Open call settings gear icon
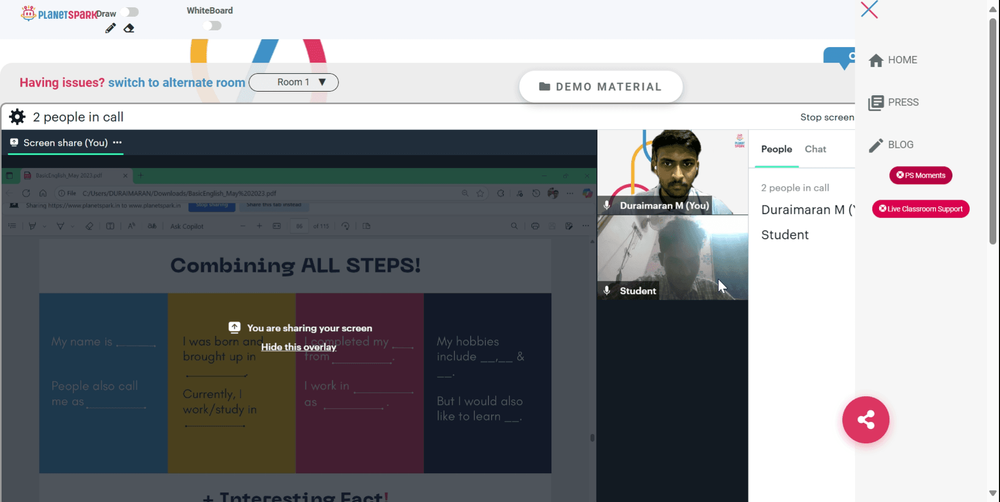 tap(17, 117)
